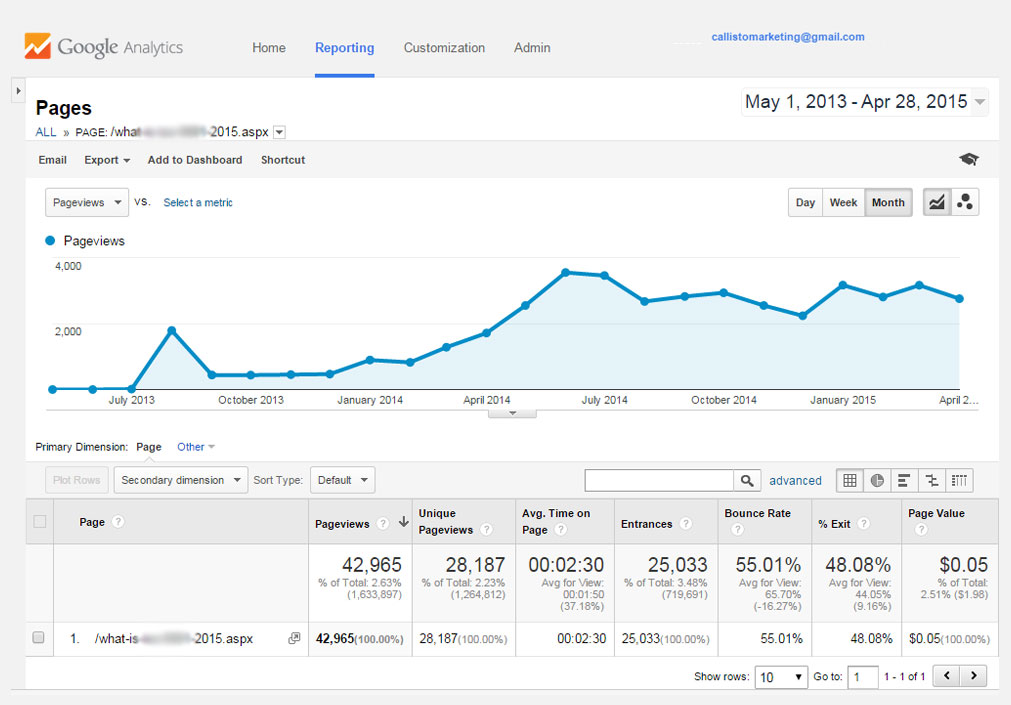Go to the Admin tab
This screenshot has height=705, width=1011.
point(532,48)
